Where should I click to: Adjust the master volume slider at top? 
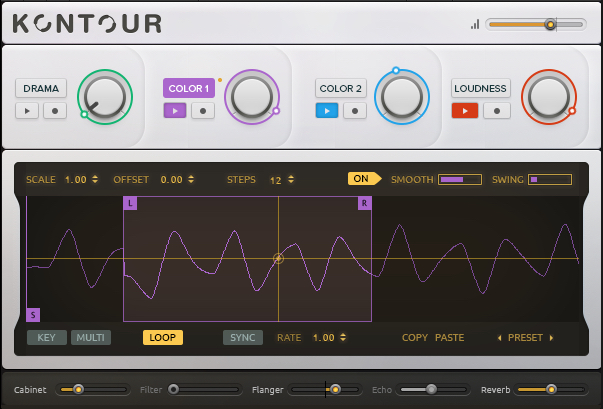[536, 25]
